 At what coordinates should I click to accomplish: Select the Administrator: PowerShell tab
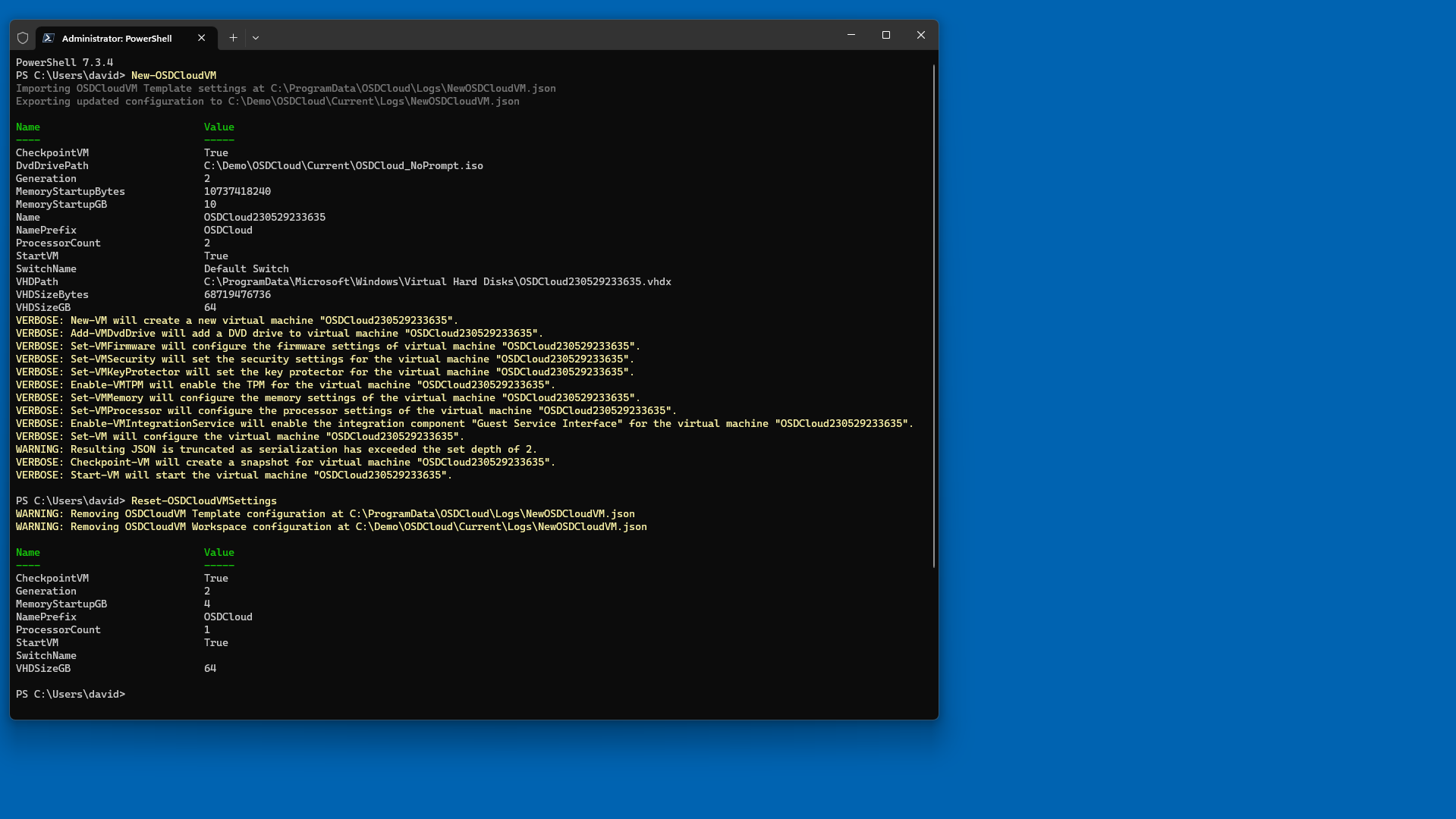(x=117, y=39)
